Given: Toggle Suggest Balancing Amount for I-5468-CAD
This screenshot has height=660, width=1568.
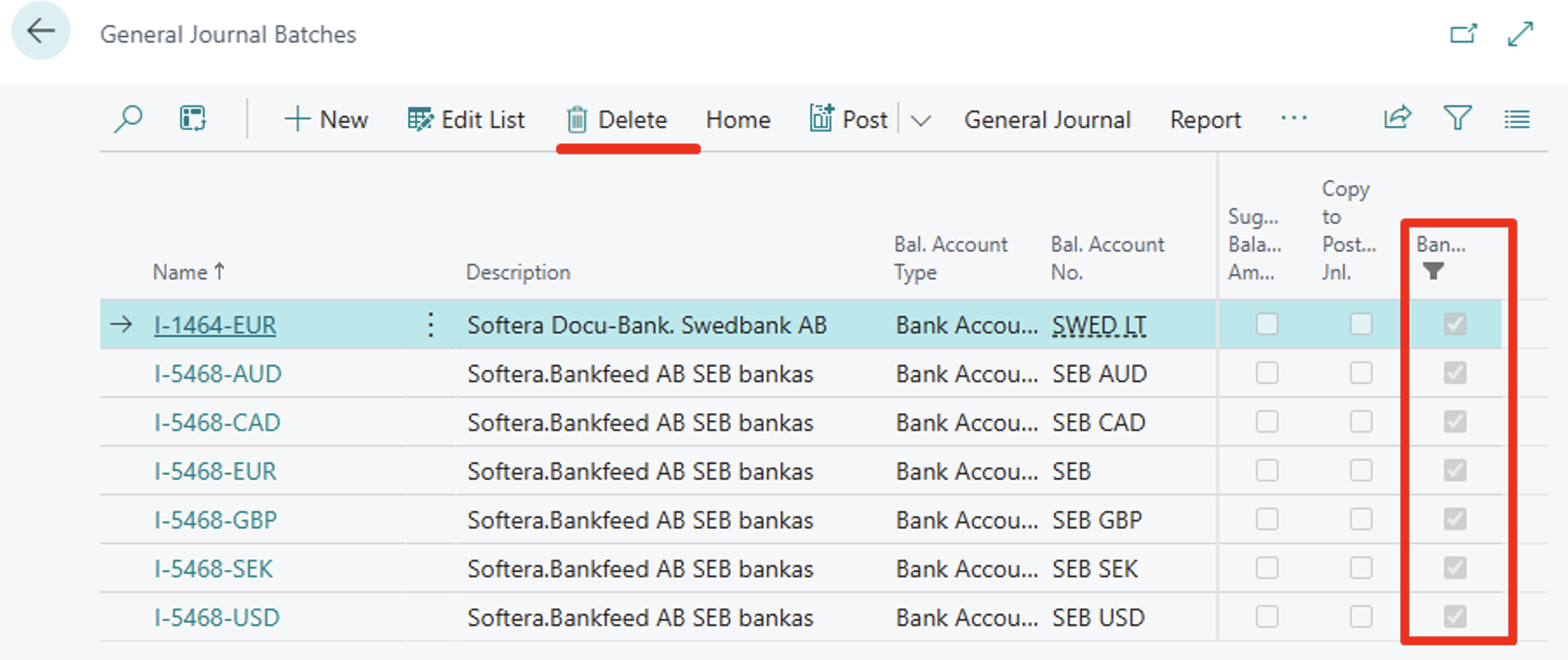Looking at the screenshot, I should click(x=1267, y=421).
